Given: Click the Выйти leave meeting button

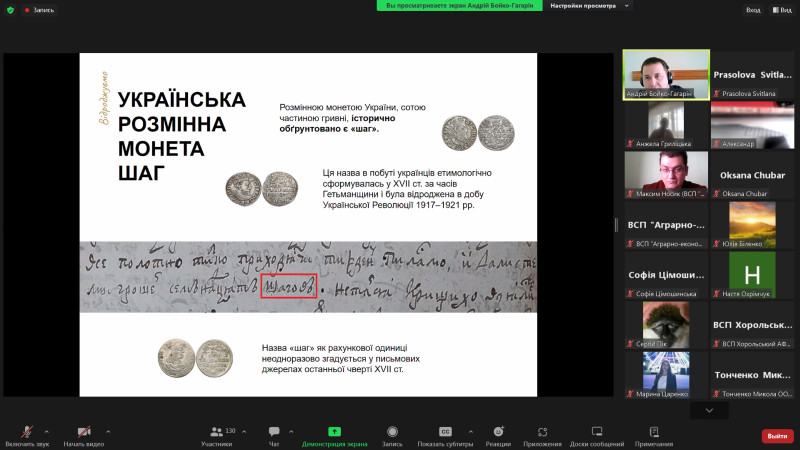Looking at the screenshot, I should tap(776, 435).
